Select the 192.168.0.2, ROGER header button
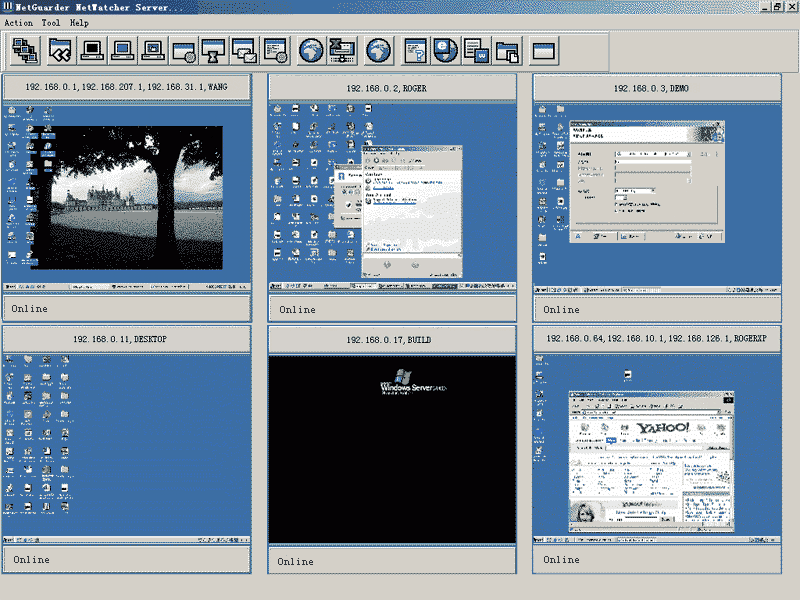The image size is (800, 600). tap(392, 88)
